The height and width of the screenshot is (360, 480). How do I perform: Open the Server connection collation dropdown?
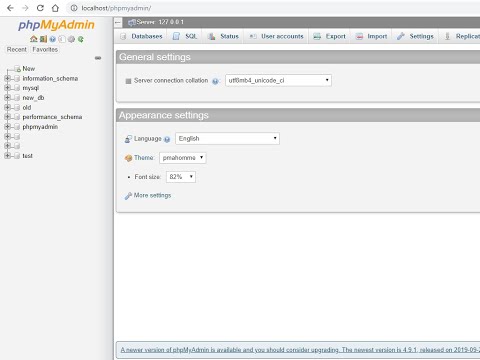tap(278, 80)
